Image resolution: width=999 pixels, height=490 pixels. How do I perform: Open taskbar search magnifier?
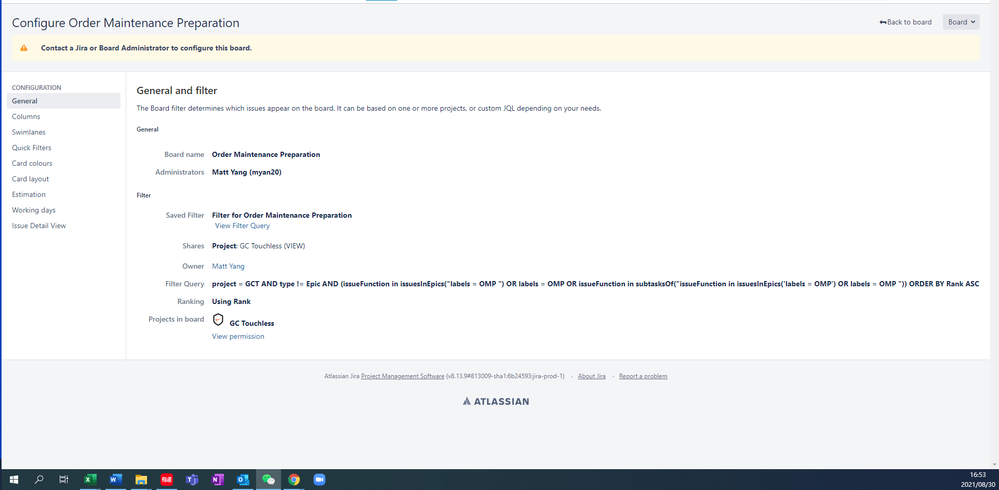[39, 479]
